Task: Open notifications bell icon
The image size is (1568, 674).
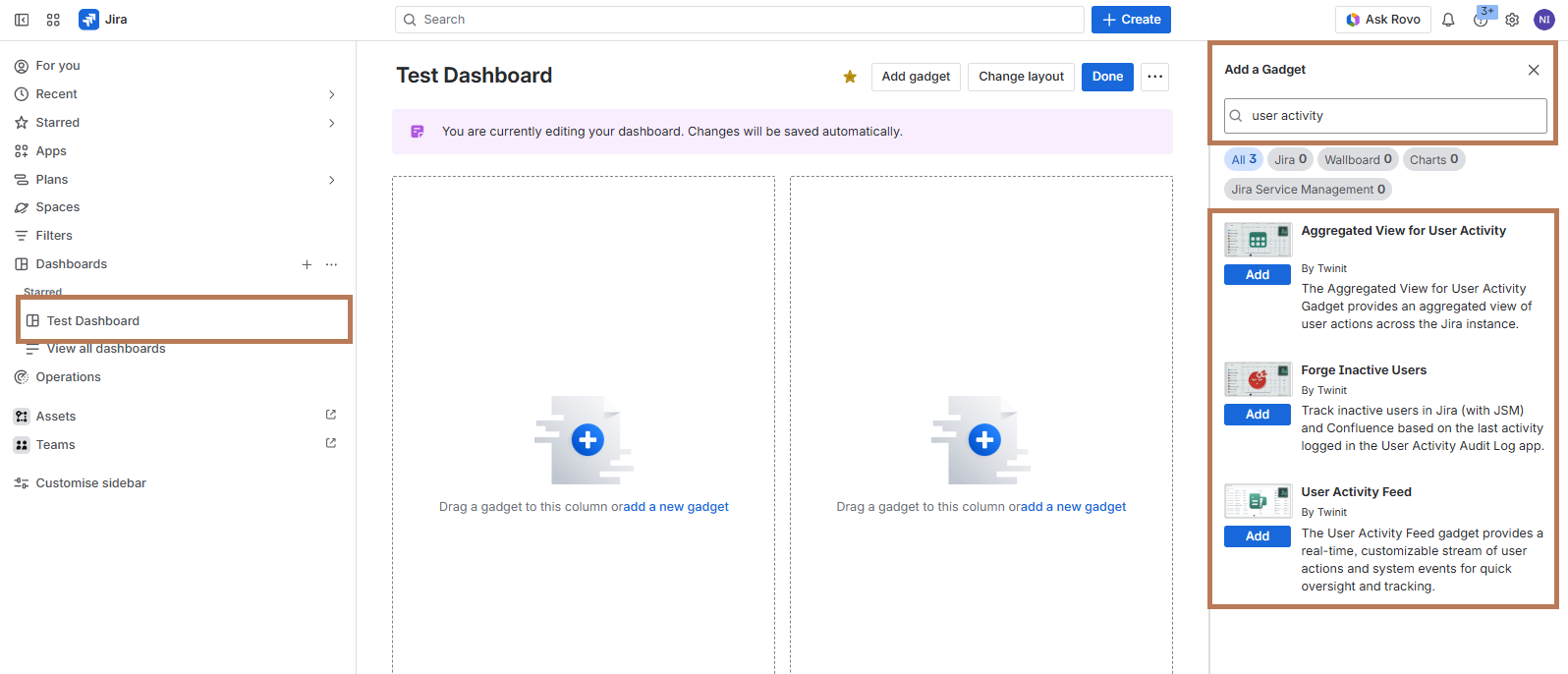Action: click(x=1448, y=20)
